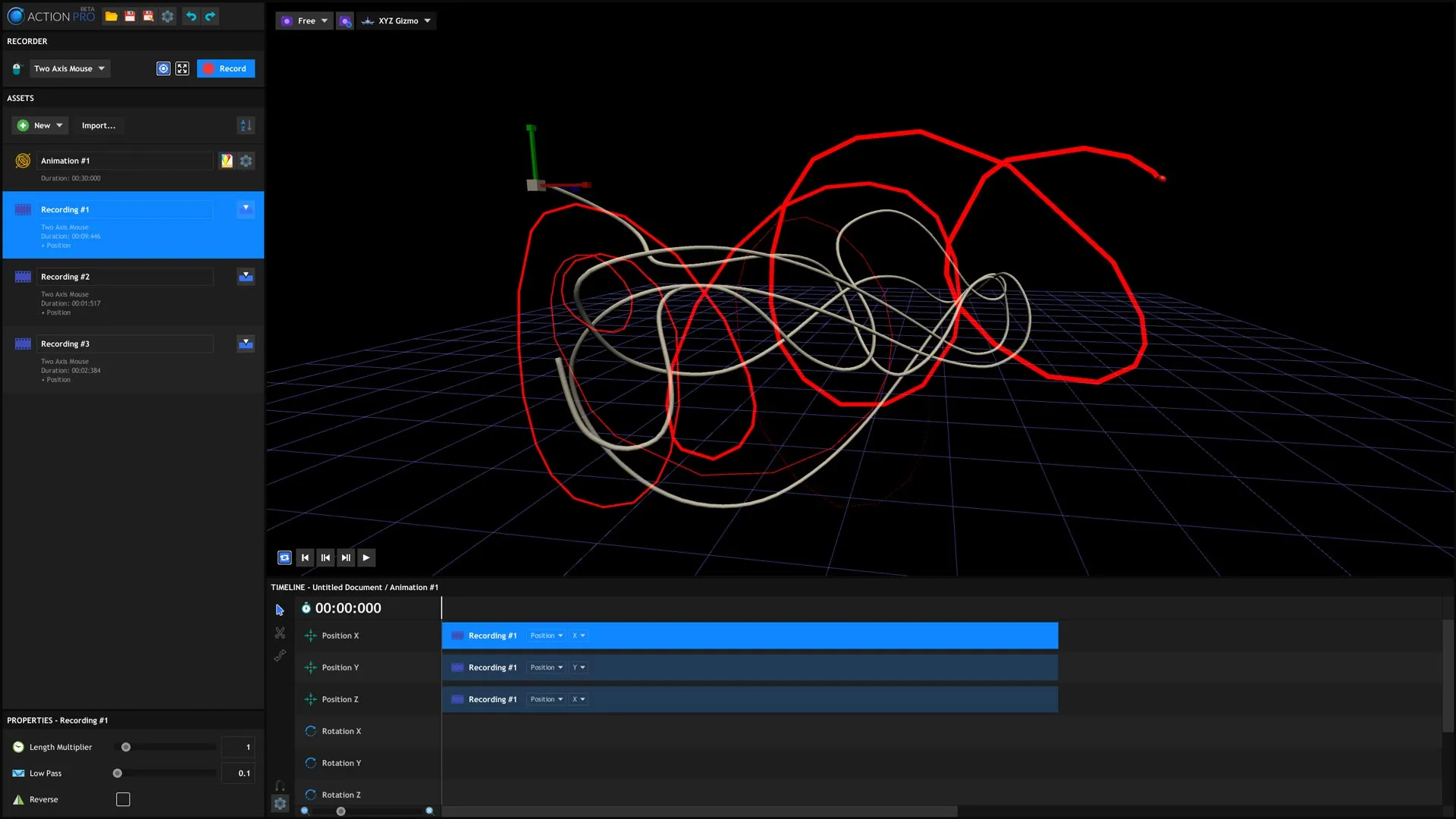Open timeline settings gear icon
This screenshot has width=1456, height=819.
280,804
